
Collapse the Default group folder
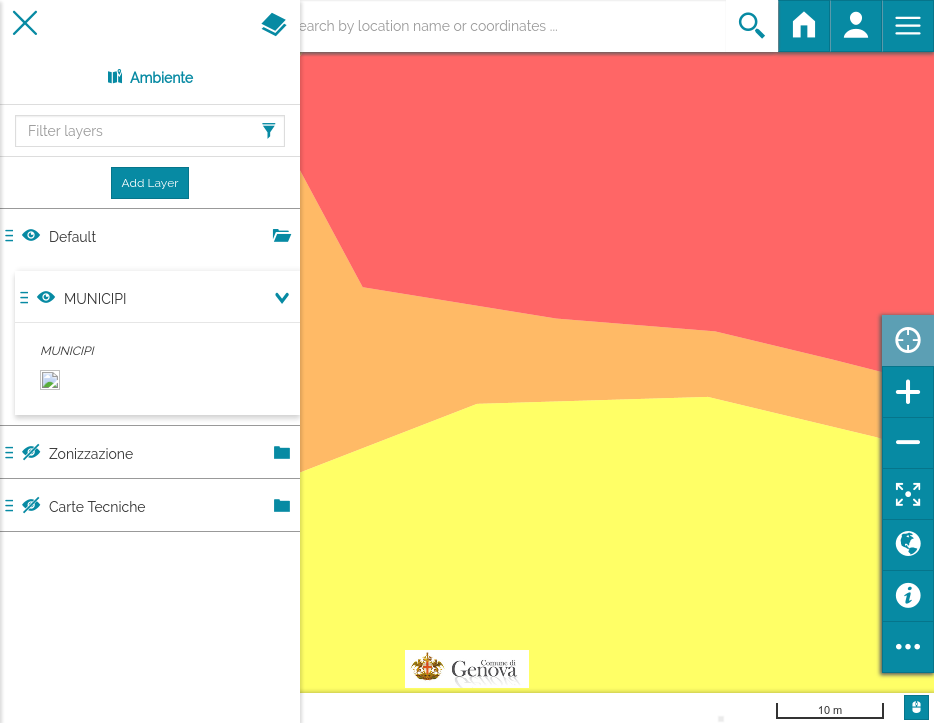(x=282, y=235)
